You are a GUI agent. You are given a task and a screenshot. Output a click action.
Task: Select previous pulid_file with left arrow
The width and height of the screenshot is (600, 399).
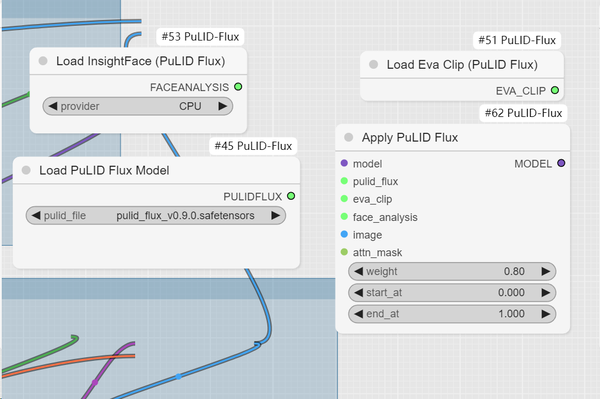(36, 215)
